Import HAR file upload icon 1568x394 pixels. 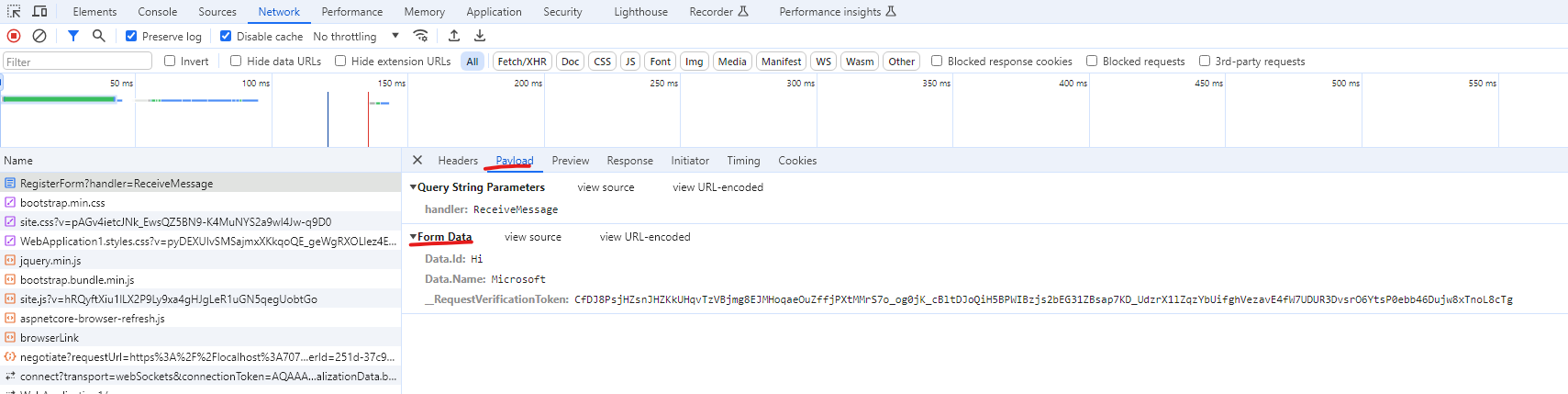(x=454, y=36)
